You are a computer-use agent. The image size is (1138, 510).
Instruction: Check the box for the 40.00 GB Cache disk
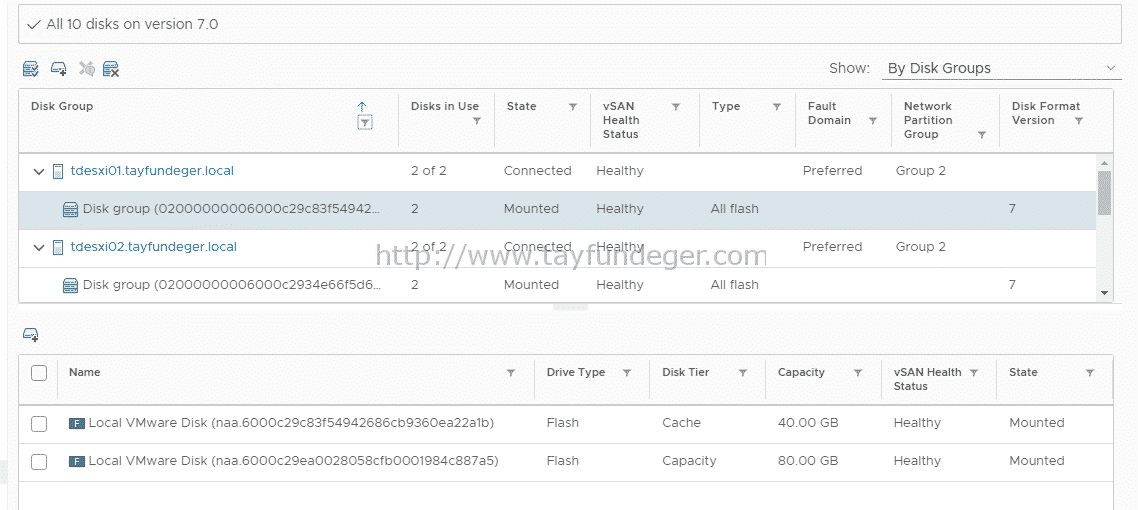pyautogui.click(x=39, y=424)
